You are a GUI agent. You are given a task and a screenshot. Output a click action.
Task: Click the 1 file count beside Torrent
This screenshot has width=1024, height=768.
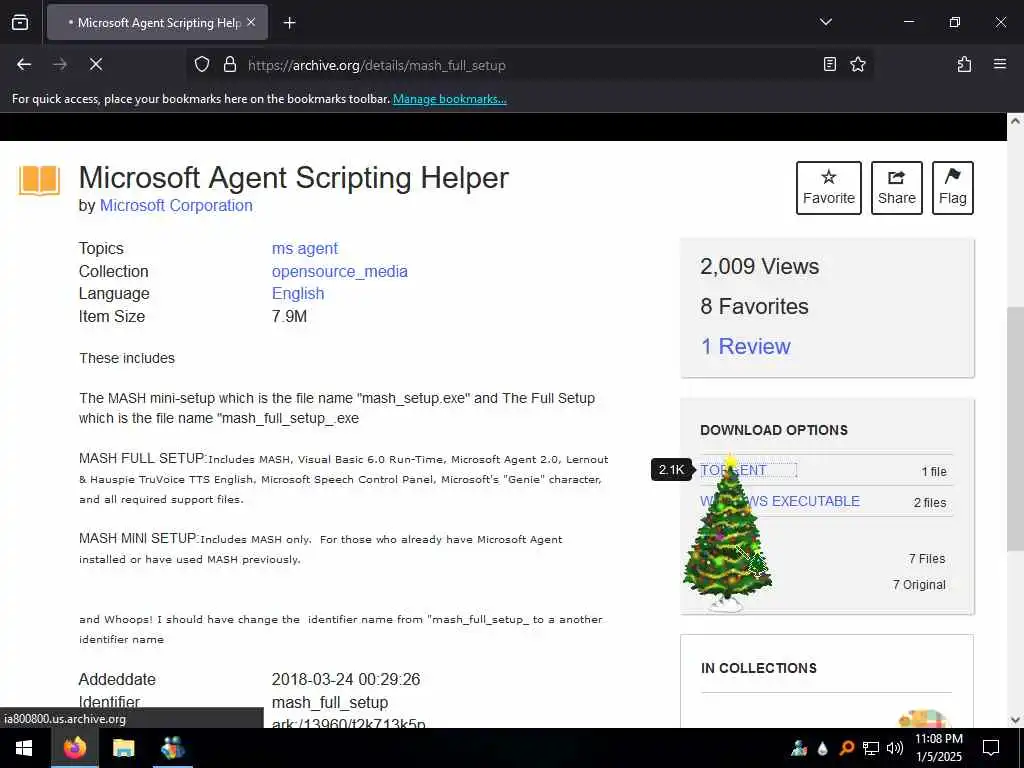(x=934, y=472)
